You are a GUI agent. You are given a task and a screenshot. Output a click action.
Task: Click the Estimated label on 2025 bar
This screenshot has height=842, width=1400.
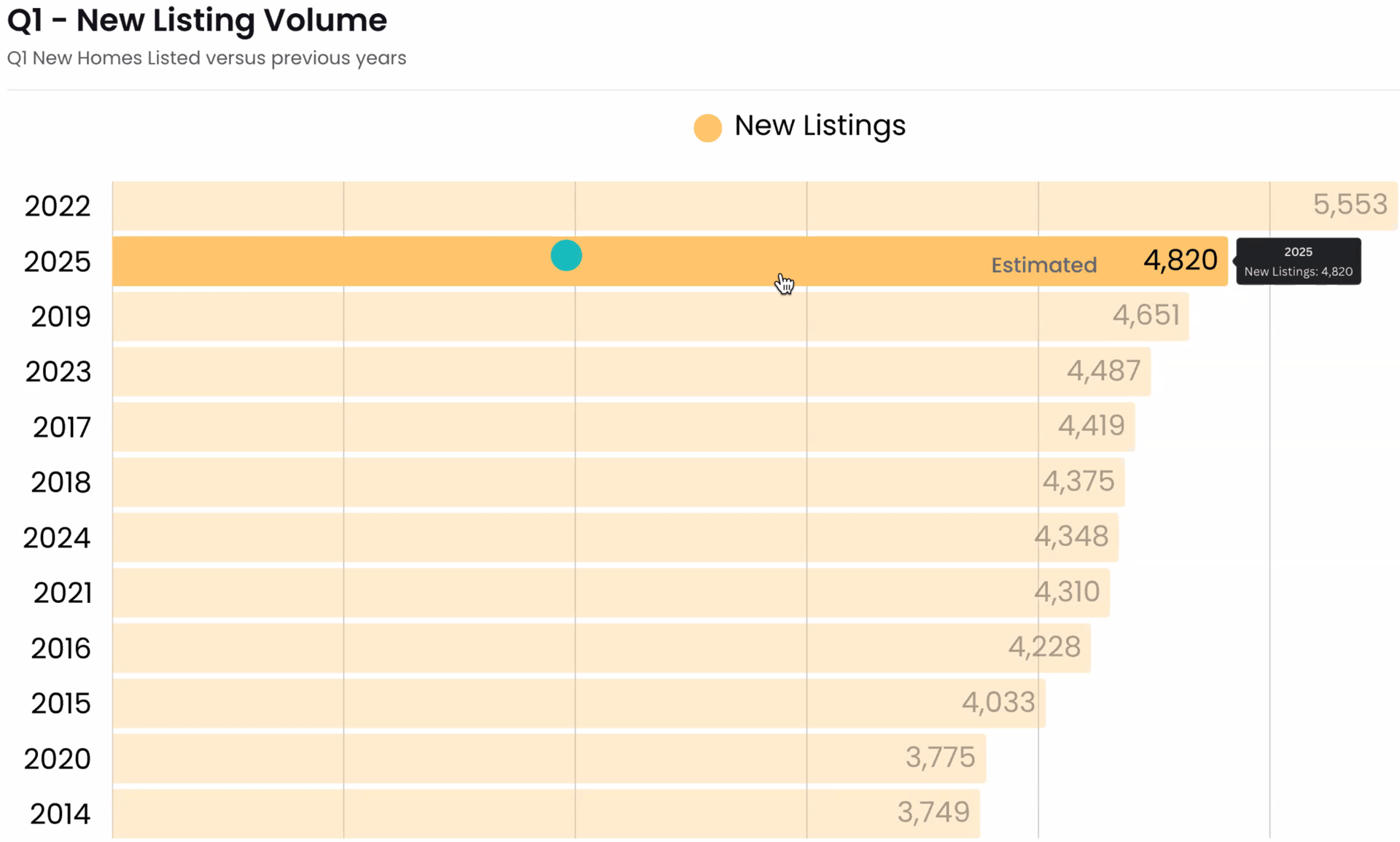click(1043, 265)
